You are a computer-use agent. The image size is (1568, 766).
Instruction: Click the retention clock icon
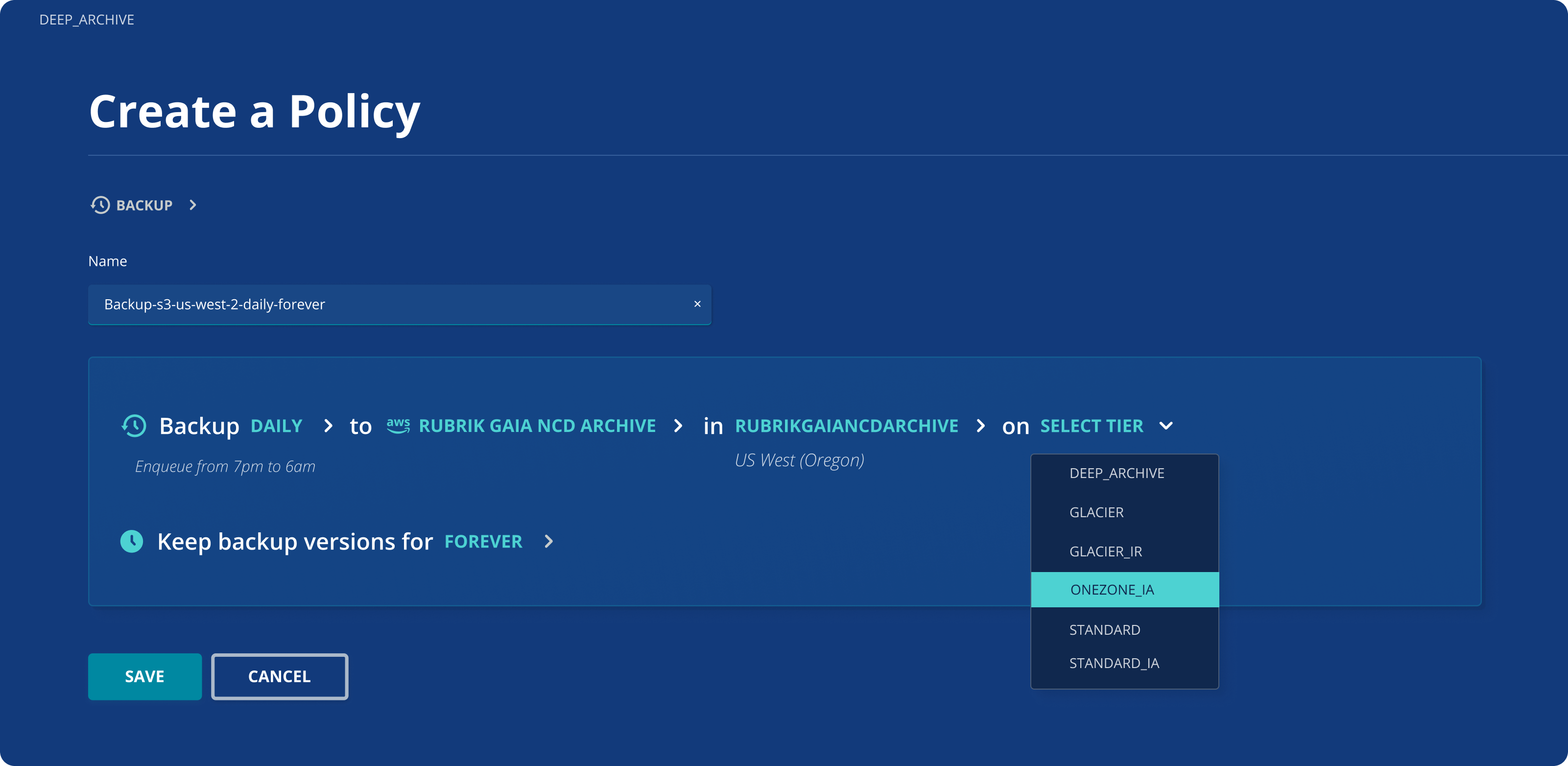(131, 541)
